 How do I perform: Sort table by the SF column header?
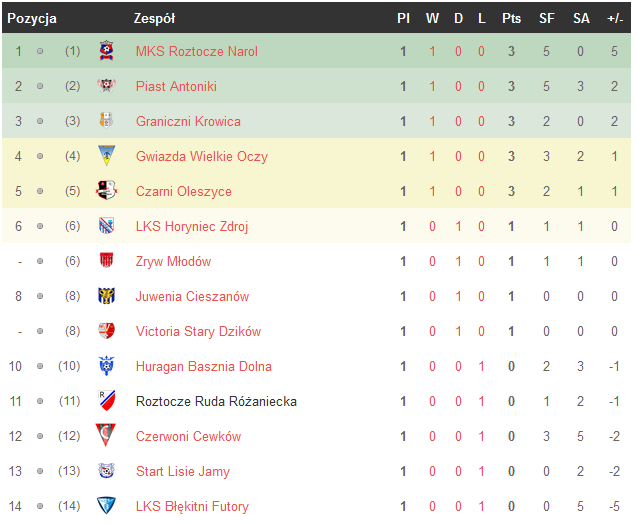pos(547,18)
